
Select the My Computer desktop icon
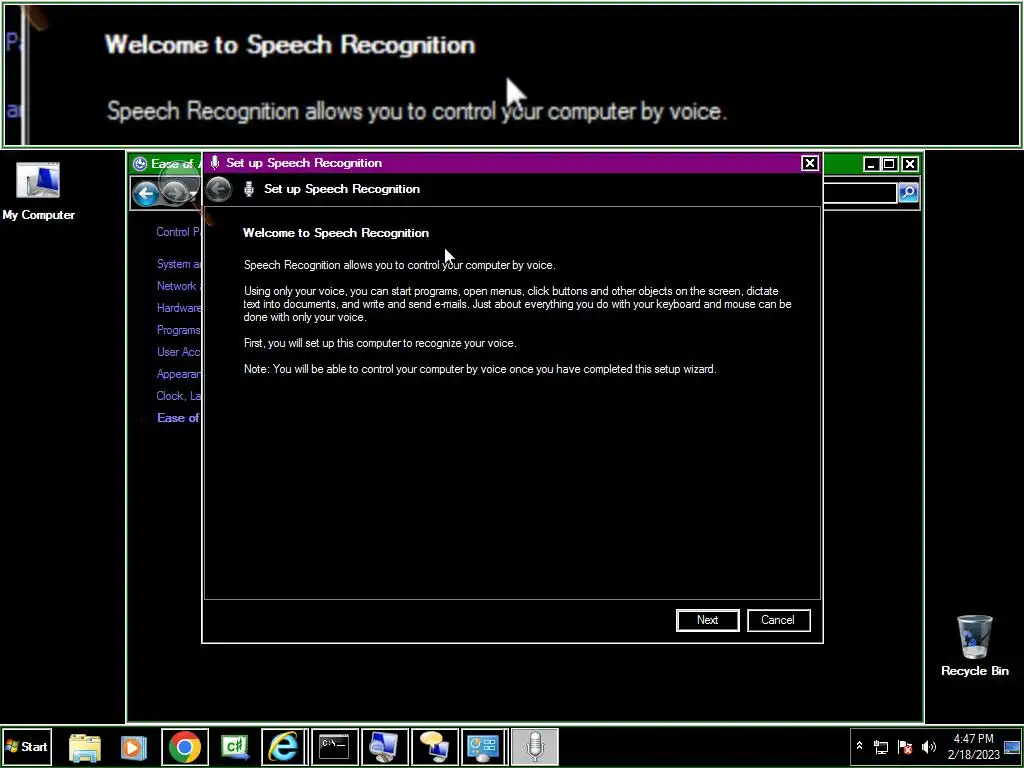pos(38,191)
